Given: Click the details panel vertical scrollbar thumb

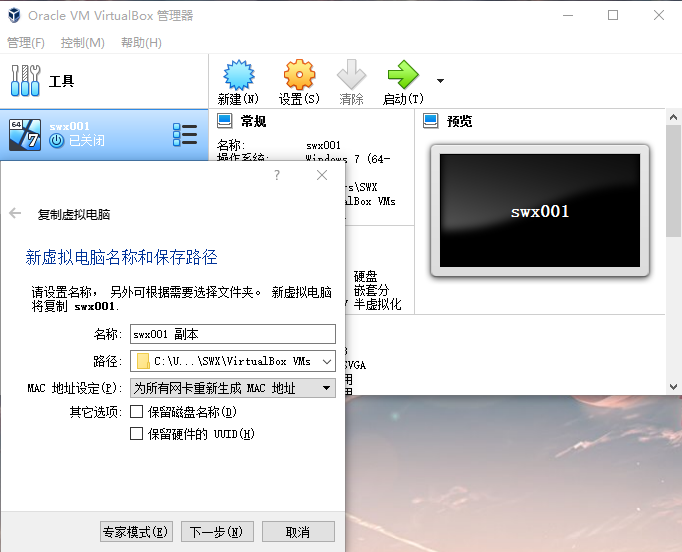Looking at the screenshot, I should tap(673, 181).
